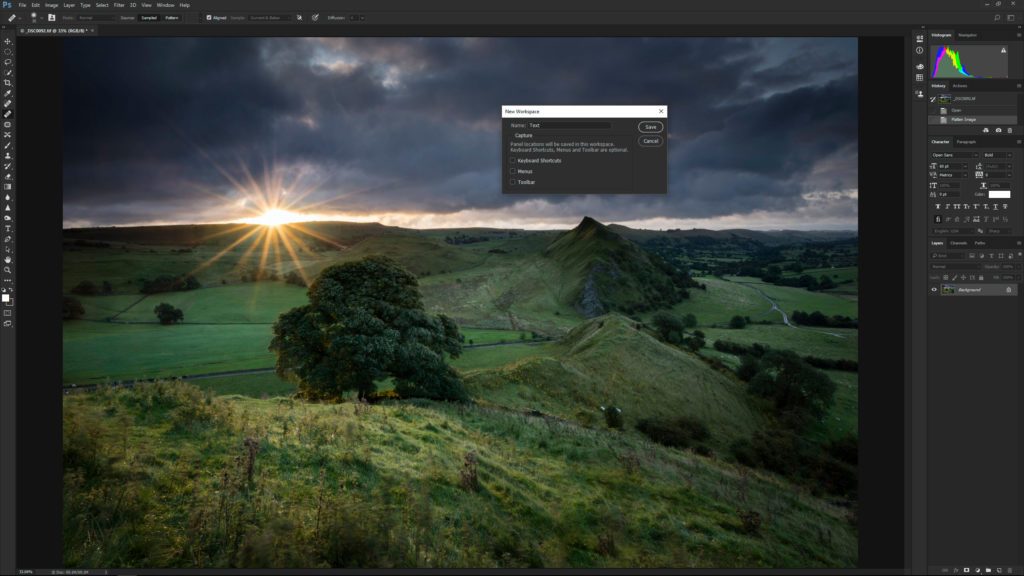Delete current history state trash icon

1010,131
